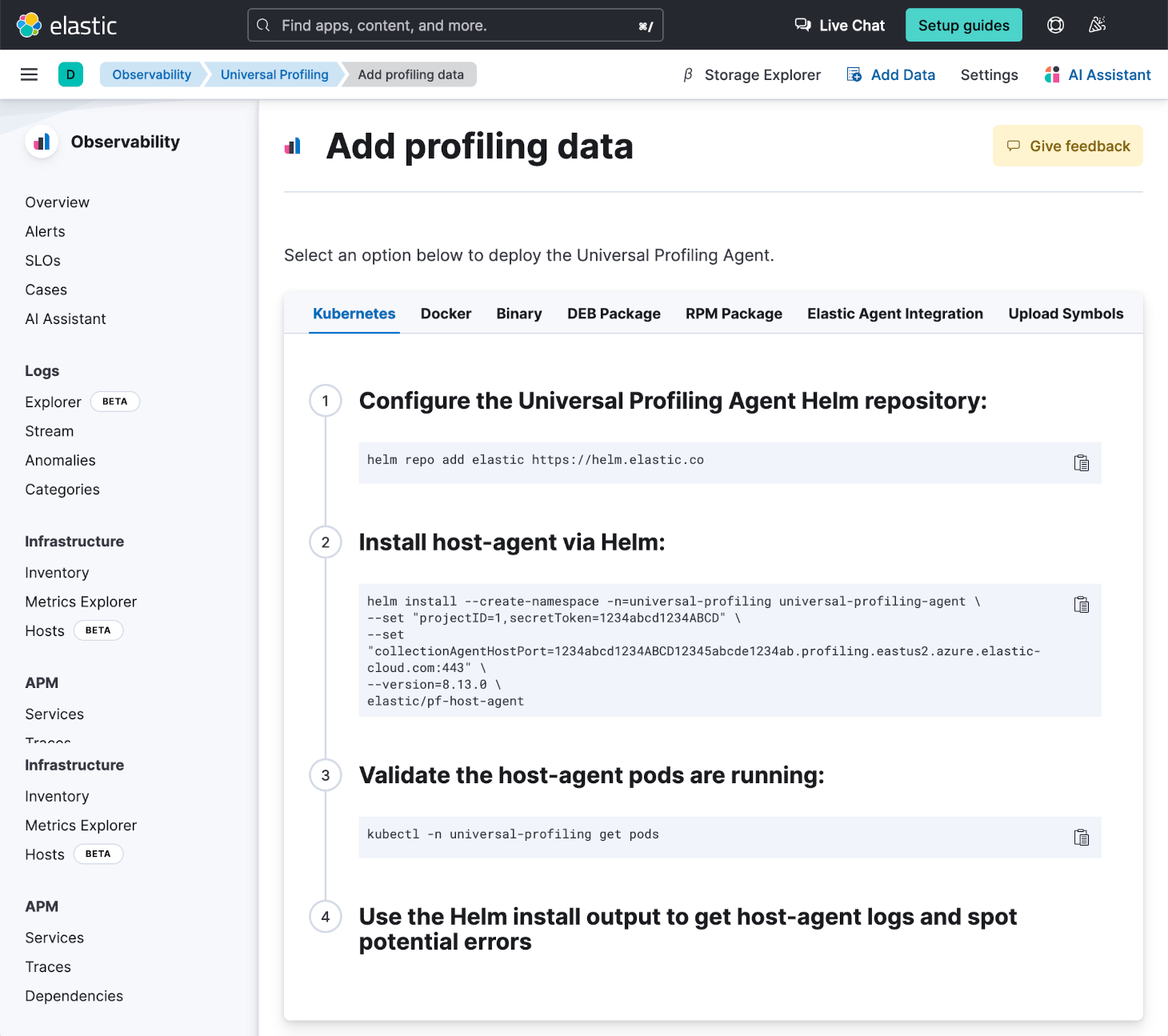Viewport: 1168px width, 1036px height.
Task: Copy the helm repo add command
Action: [1082, 463]
